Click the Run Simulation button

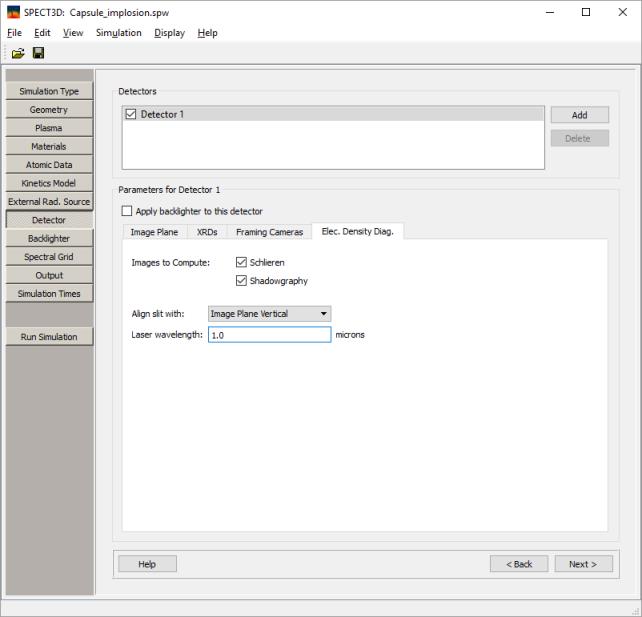49,337
